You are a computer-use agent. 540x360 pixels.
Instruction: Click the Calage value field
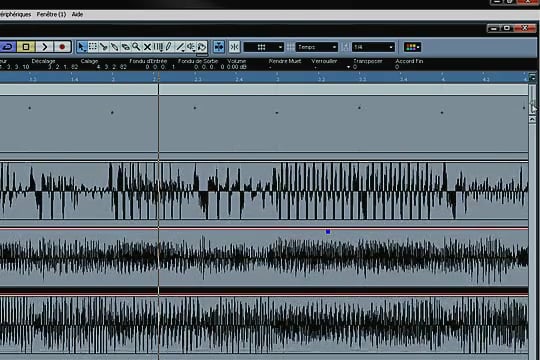point(112,67)
